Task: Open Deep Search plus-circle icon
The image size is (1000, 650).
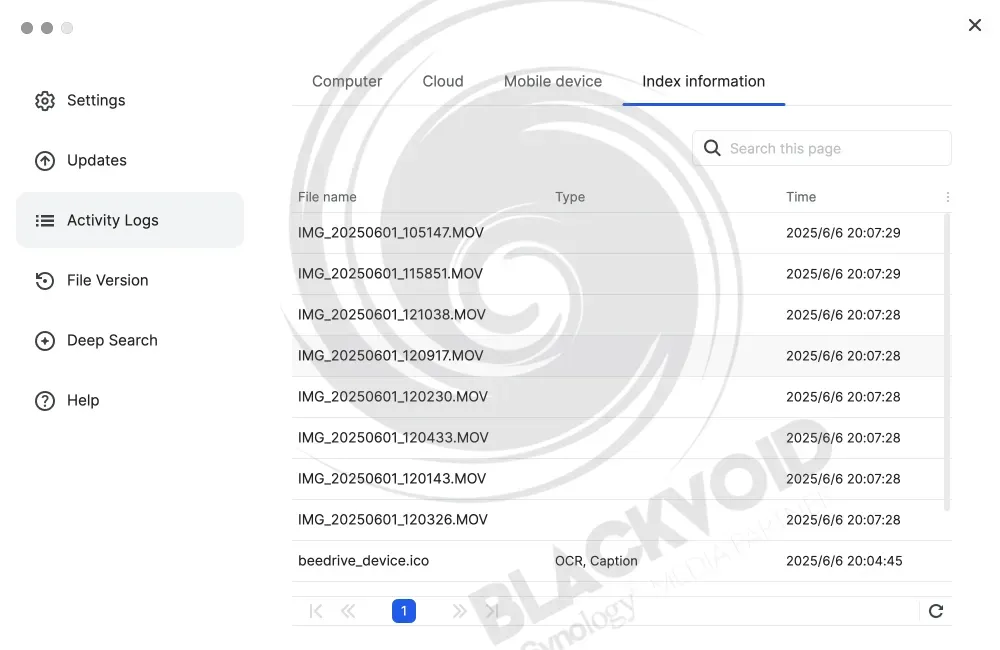Action: coord(45,341)
